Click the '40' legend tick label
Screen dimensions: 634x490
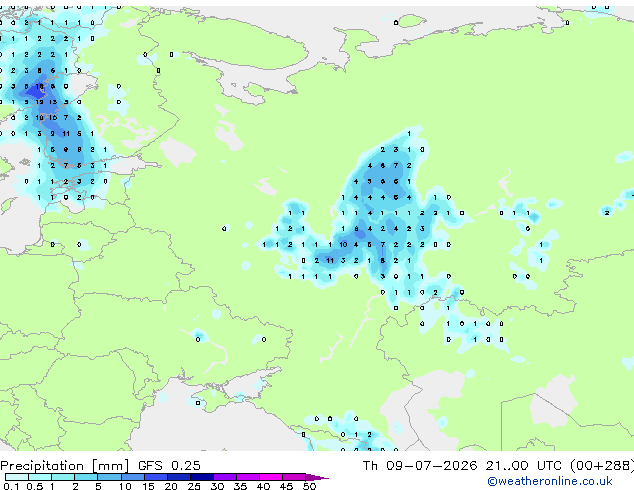(x=264, y=486)
